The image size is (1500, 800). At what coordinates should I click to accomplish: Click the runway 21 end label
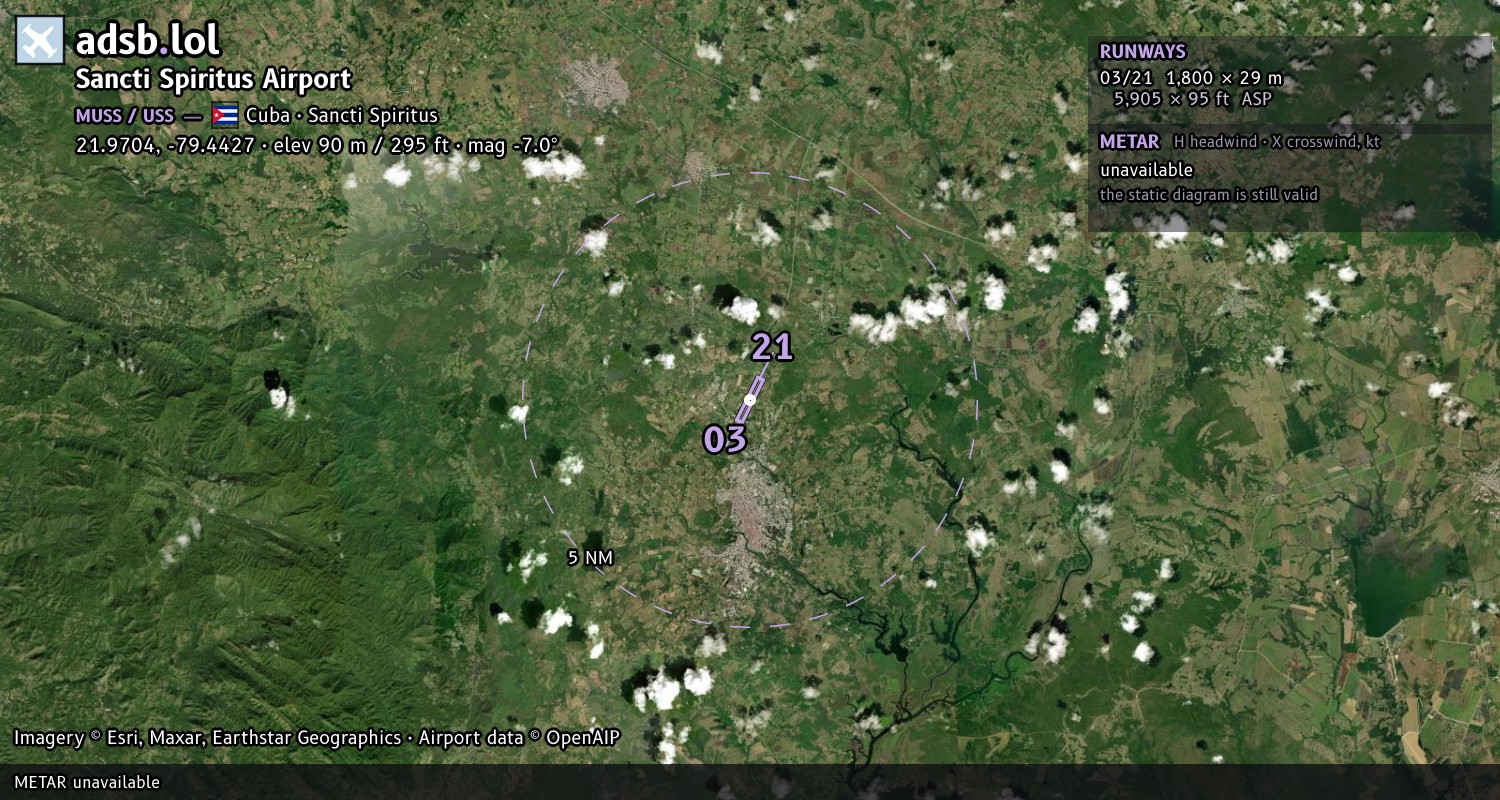coord(772,347)
